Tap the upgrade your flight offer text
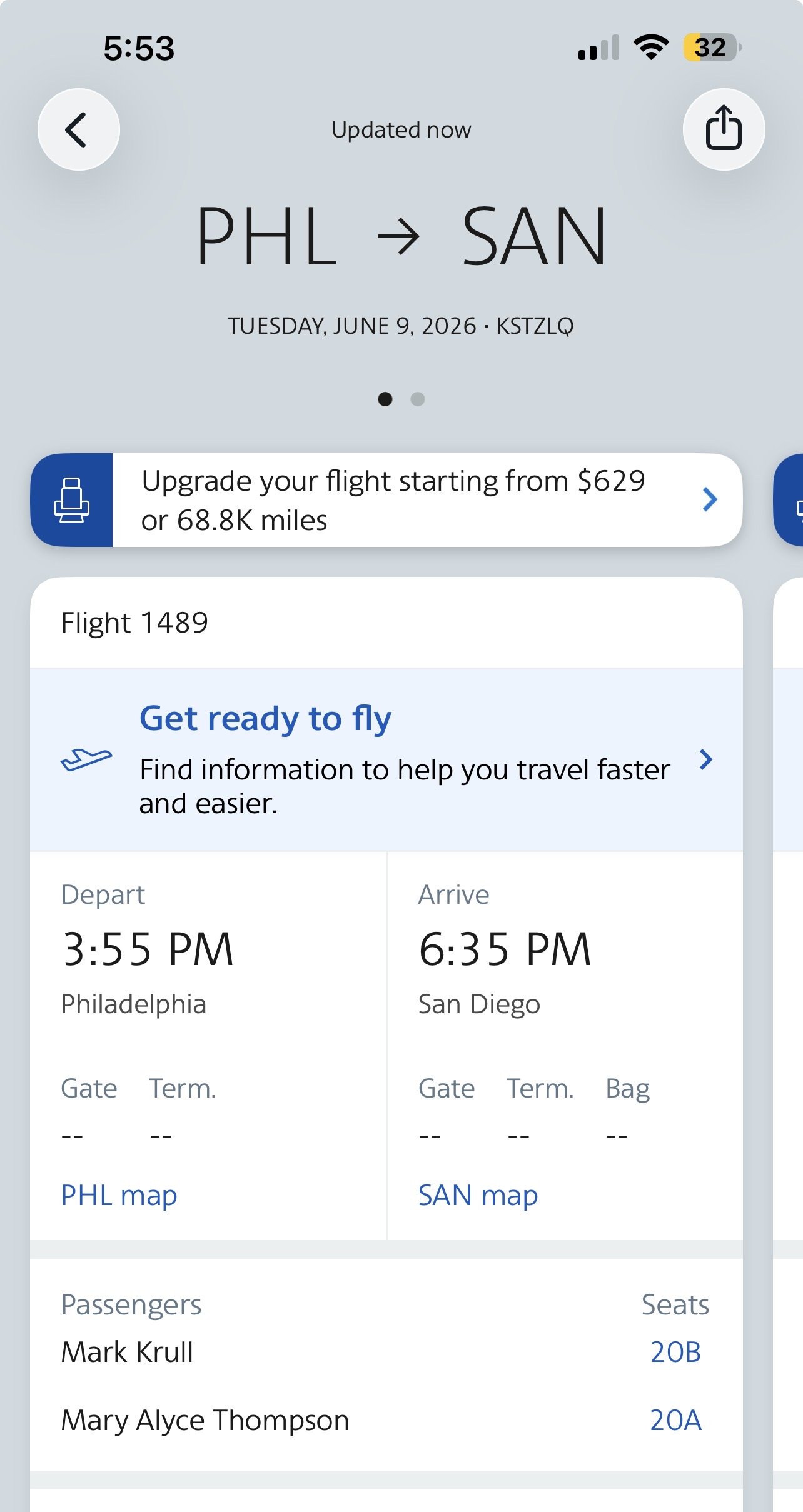Image resolution: width=803 pixels, height=1512 pixels. [393, 500]
